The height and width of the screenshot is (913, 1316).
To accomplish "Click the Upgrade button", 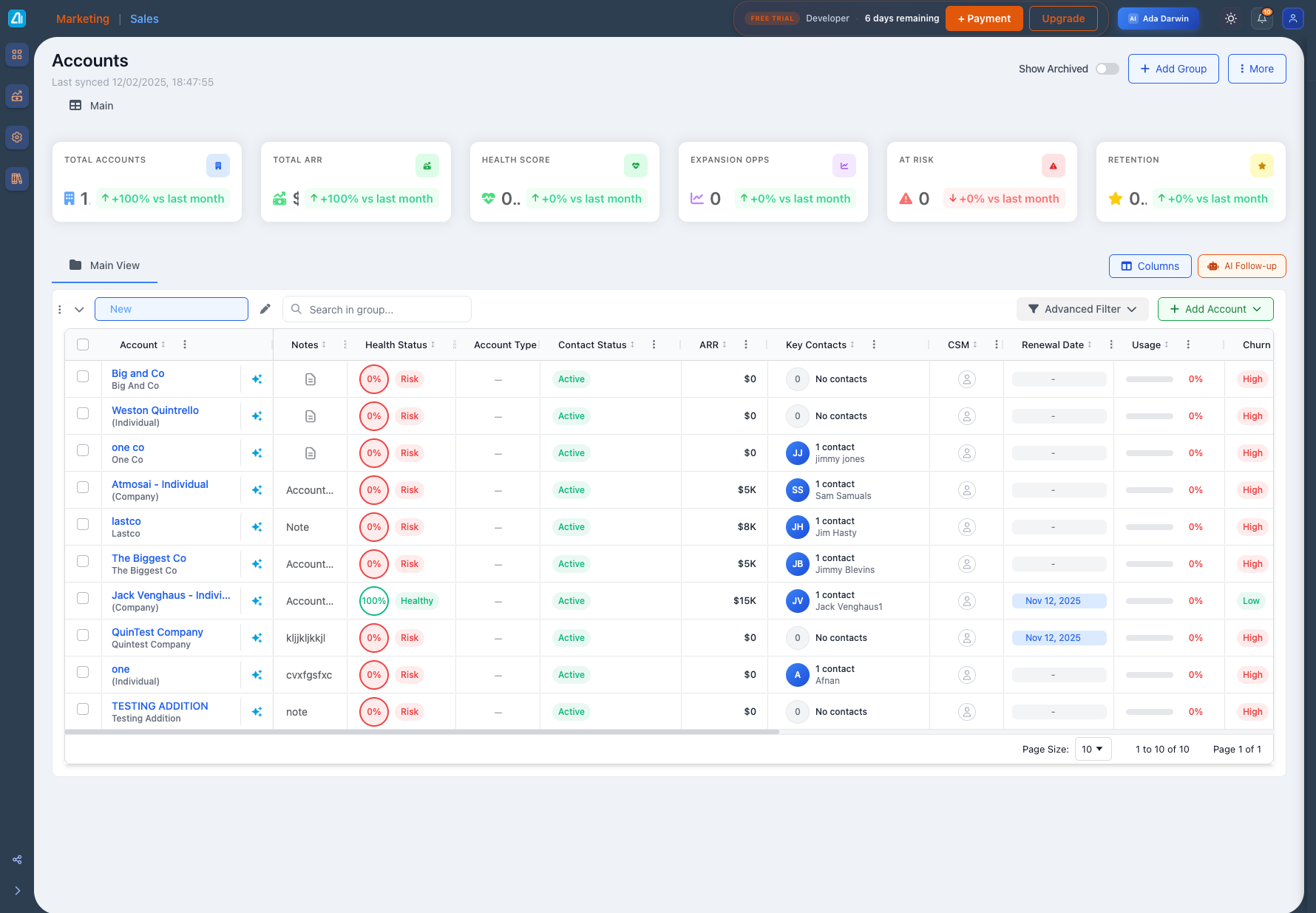I will click(x=1062, y=18).
